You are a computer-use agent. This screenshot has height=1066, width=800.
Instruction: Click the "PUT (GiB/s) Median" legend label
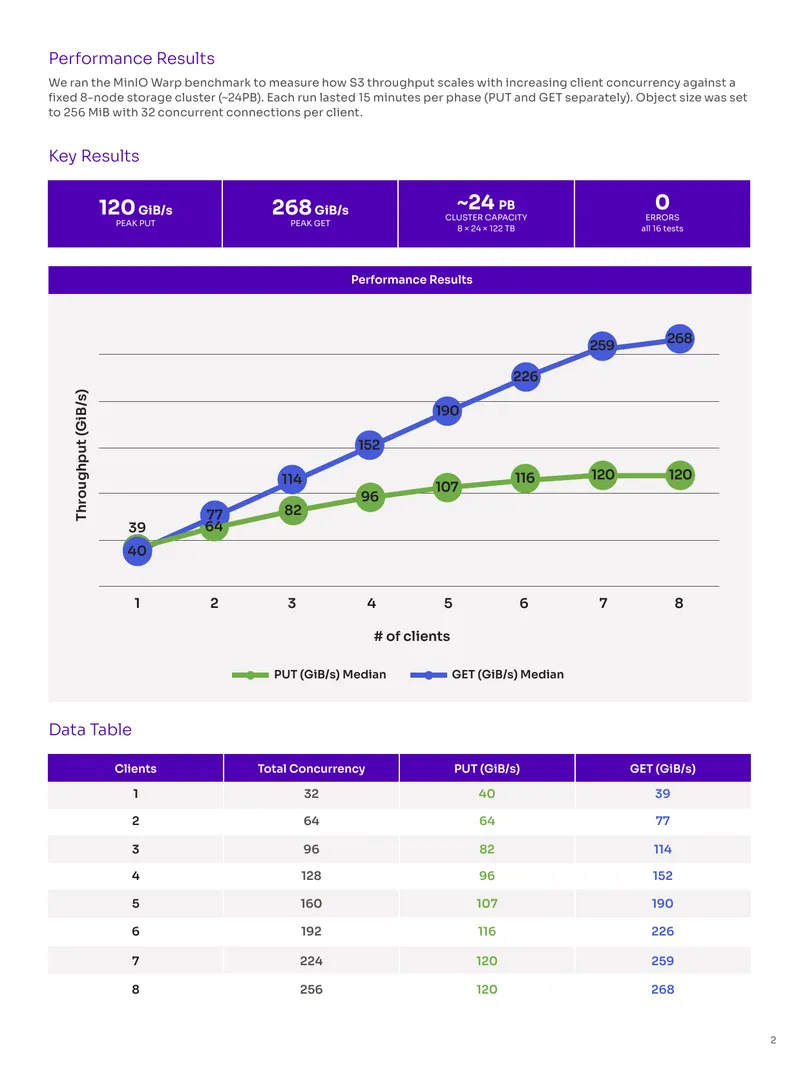[x=330, y=674]
